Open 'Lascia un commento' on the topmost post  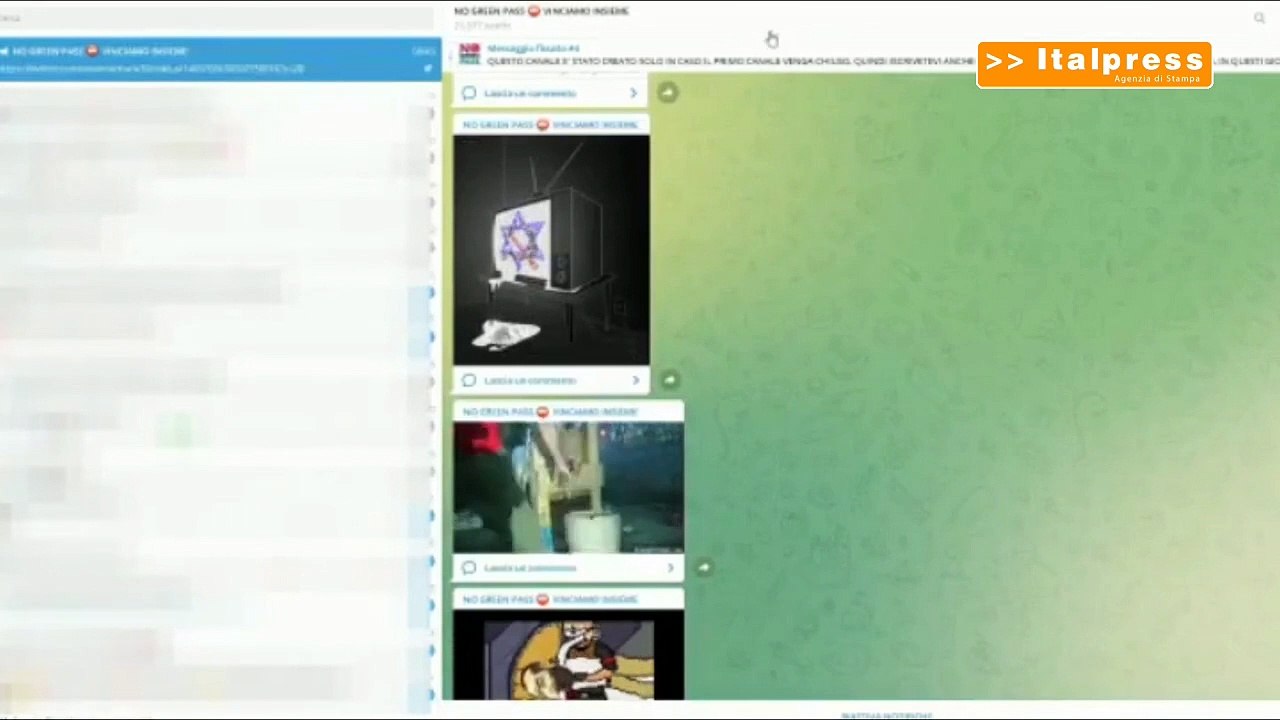pyautogui.click(x=530, y=93)
